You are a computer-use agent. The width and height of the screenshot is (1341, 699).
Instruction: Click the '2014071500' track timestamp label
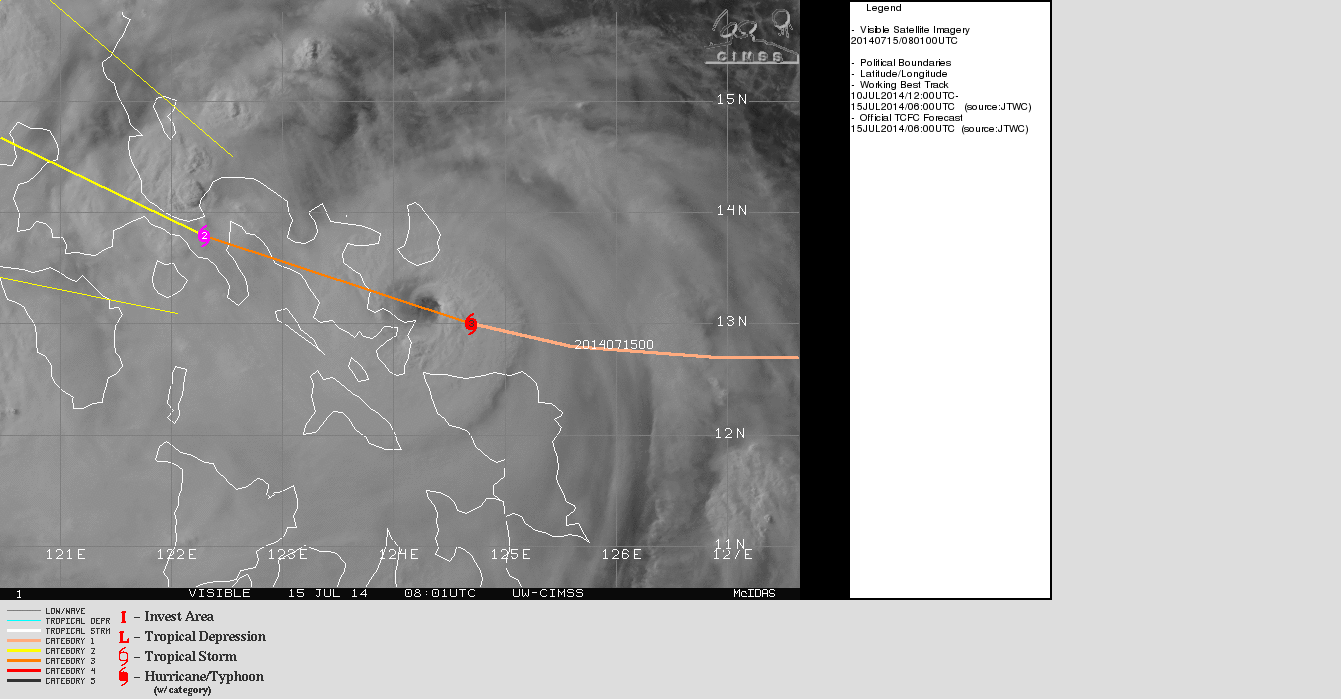point(614,345)
